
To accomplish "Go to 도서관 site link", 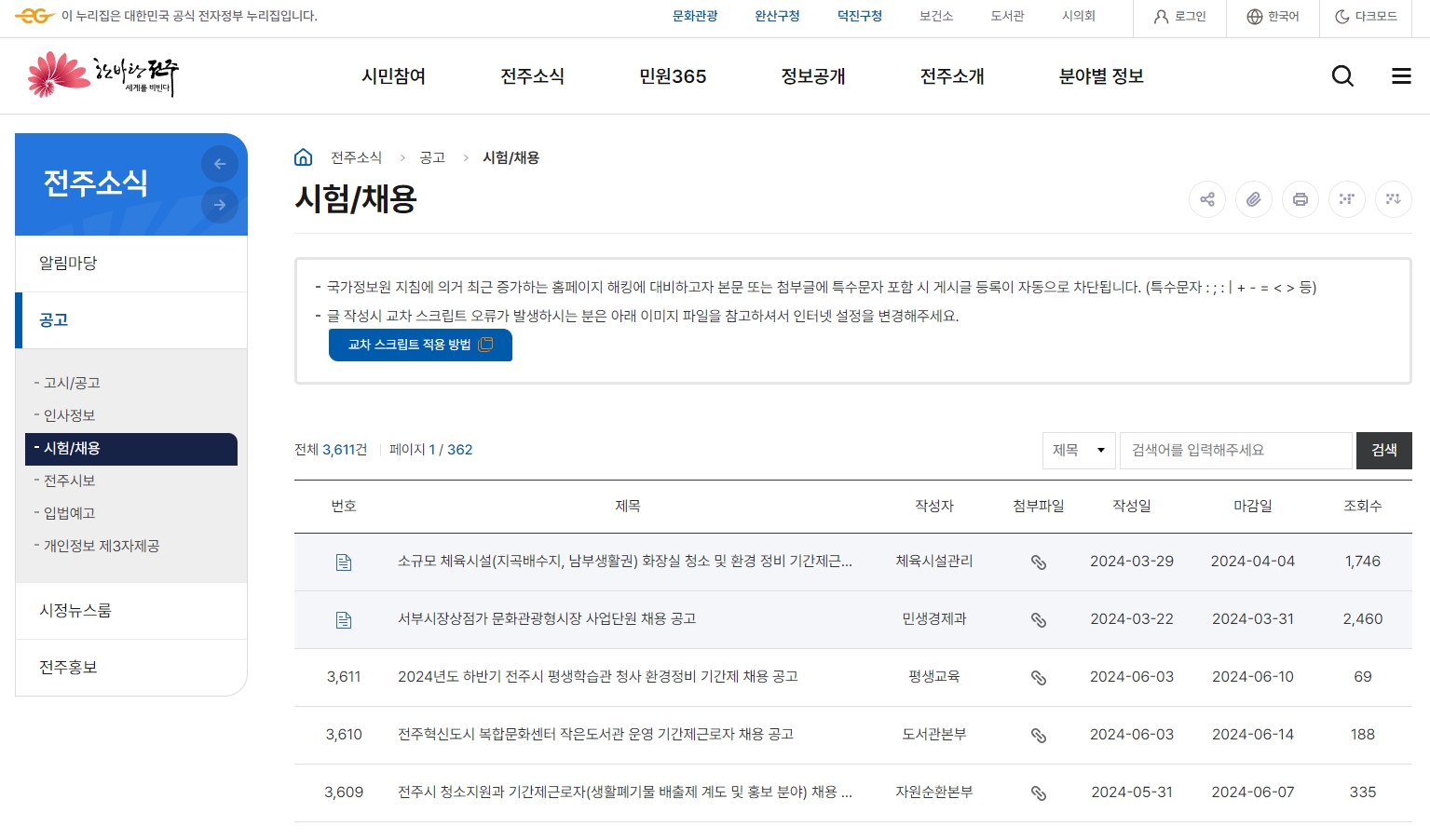I will (x=1007, y=16).
